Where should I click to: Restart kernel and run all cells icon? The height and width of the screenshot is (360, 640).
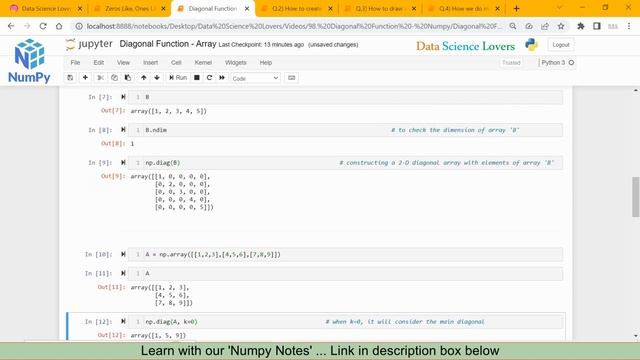[x=222, y=78]
